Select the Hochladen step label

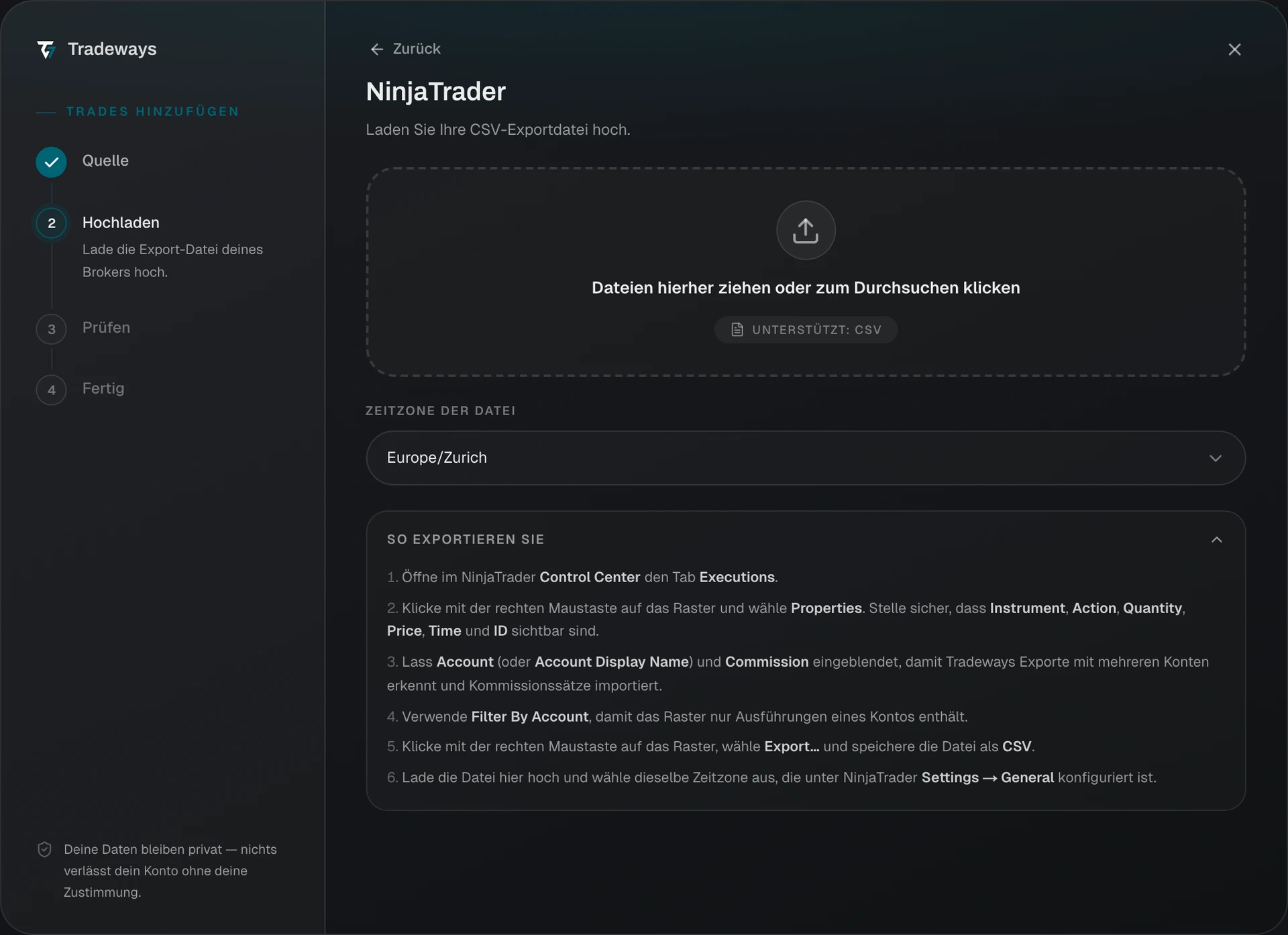[x=121, y=223]
